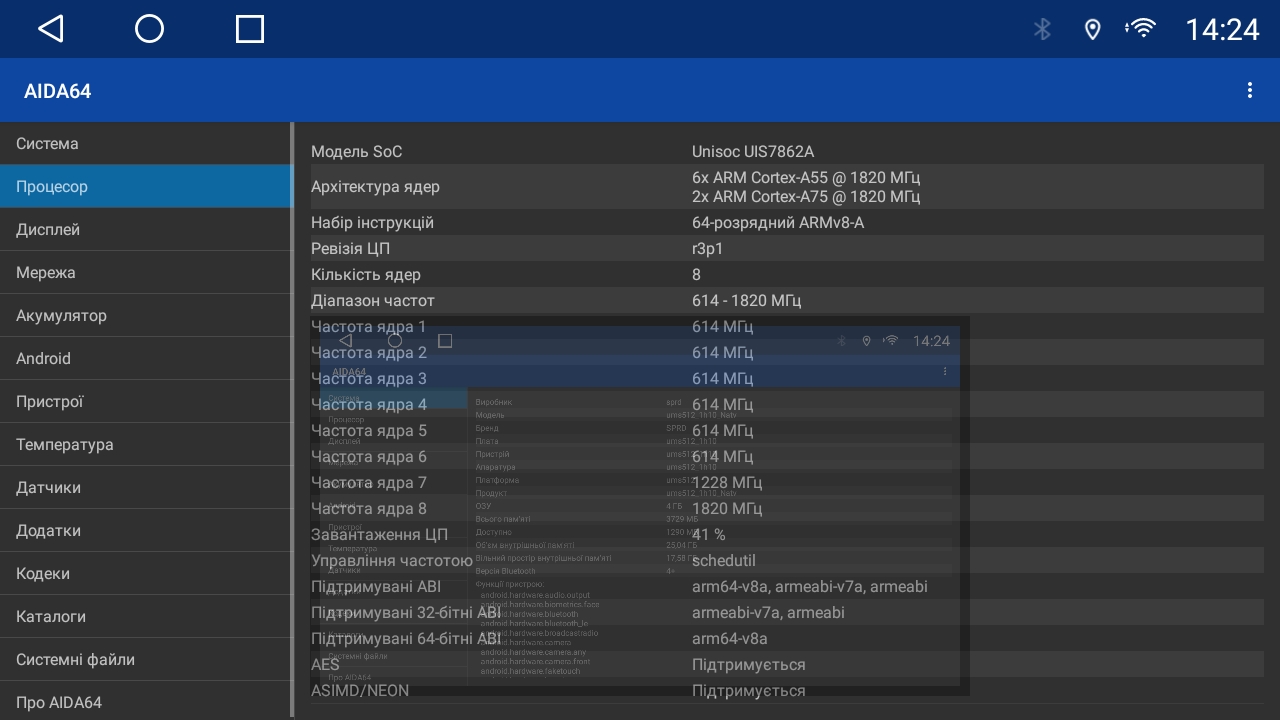Viewport: 1280px width, 720px height.
Task: Open the Датчики section
Action: [145, 488]
